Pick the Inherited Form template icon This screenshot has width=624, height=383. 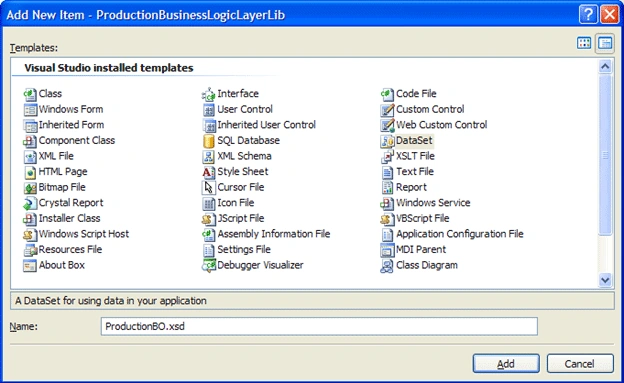(x=30, y=125)
